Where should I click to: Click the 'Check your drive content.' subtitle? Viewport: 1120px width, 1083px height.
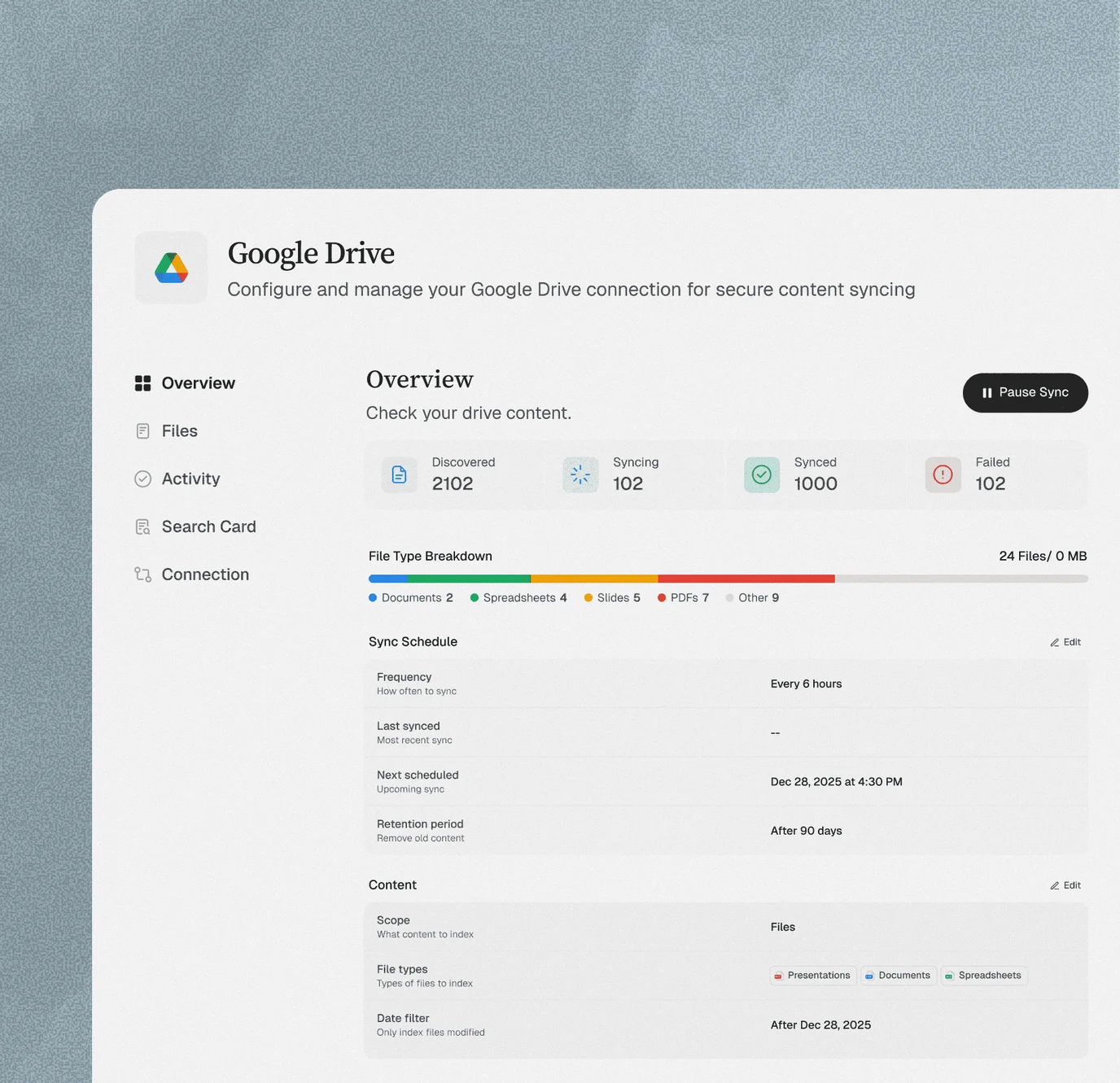click(469, 413)
